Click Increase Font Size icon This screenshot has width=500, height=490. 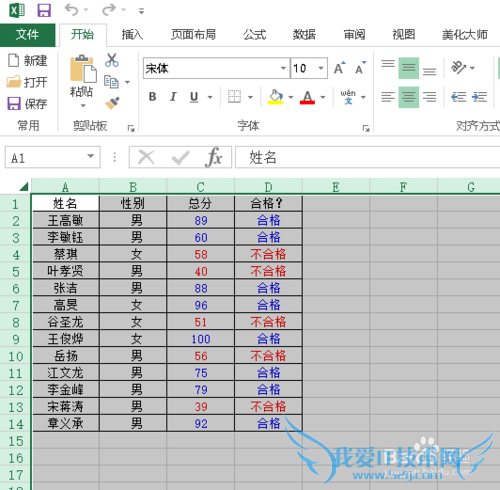click(340, 68)
